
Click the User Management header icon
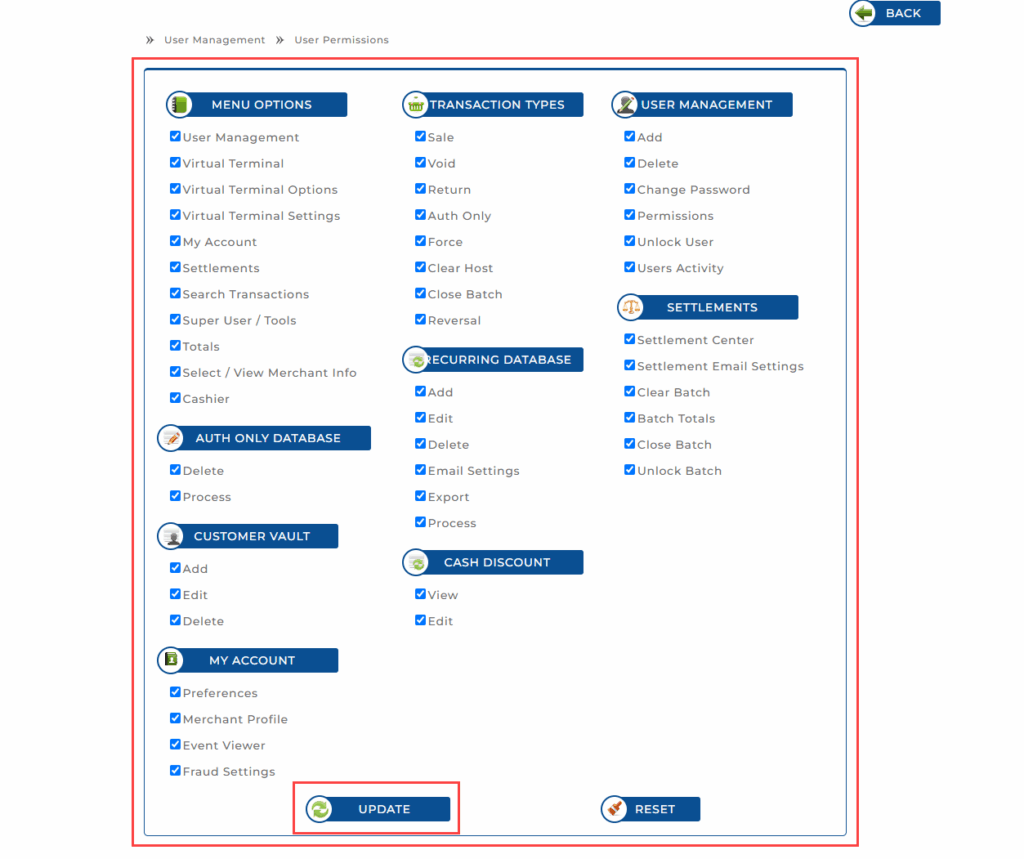[x=625, y=105]
